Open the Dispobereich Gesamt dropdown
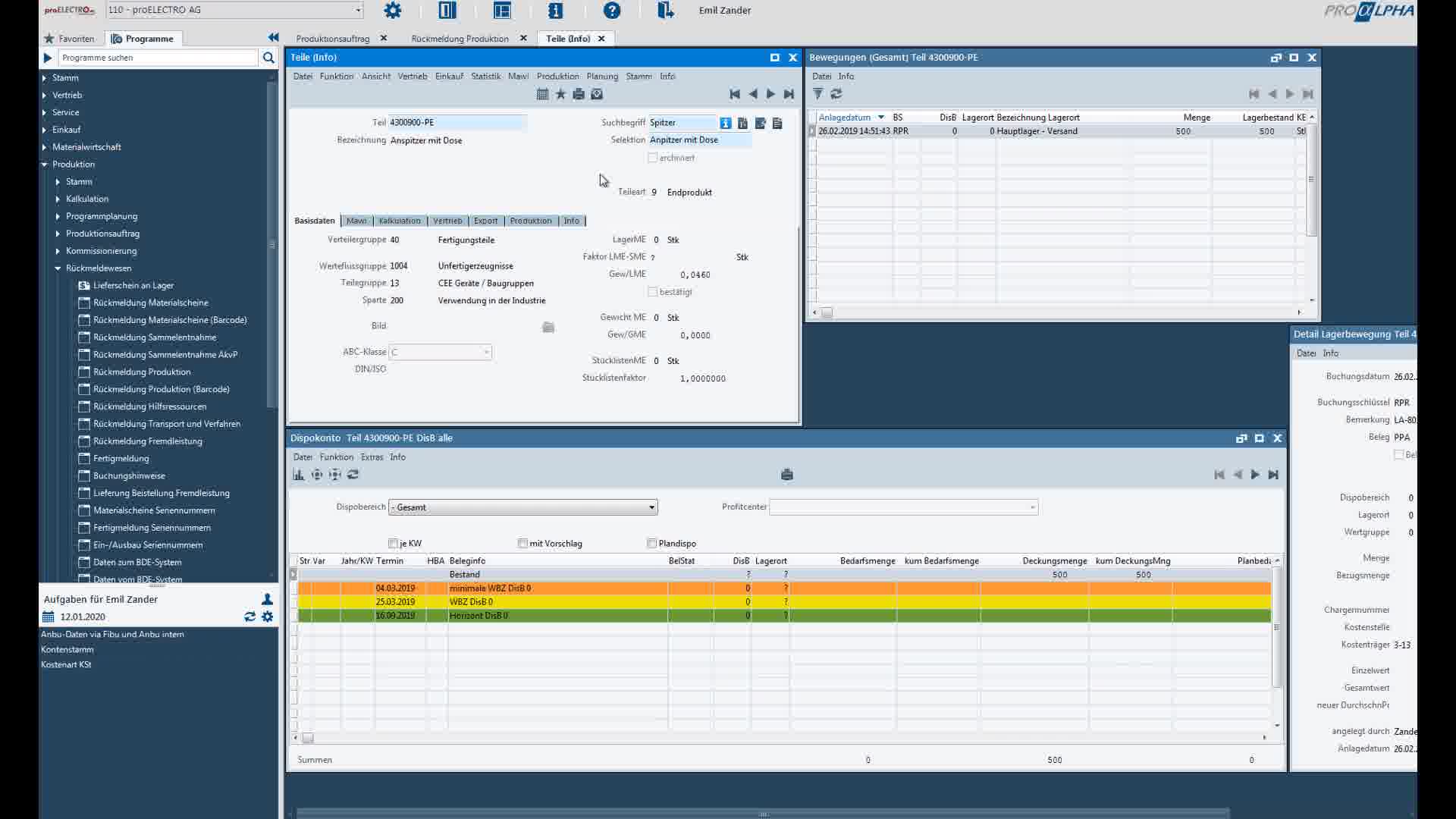Screen dimensions: 1456x819 click(x=651, y=507)
